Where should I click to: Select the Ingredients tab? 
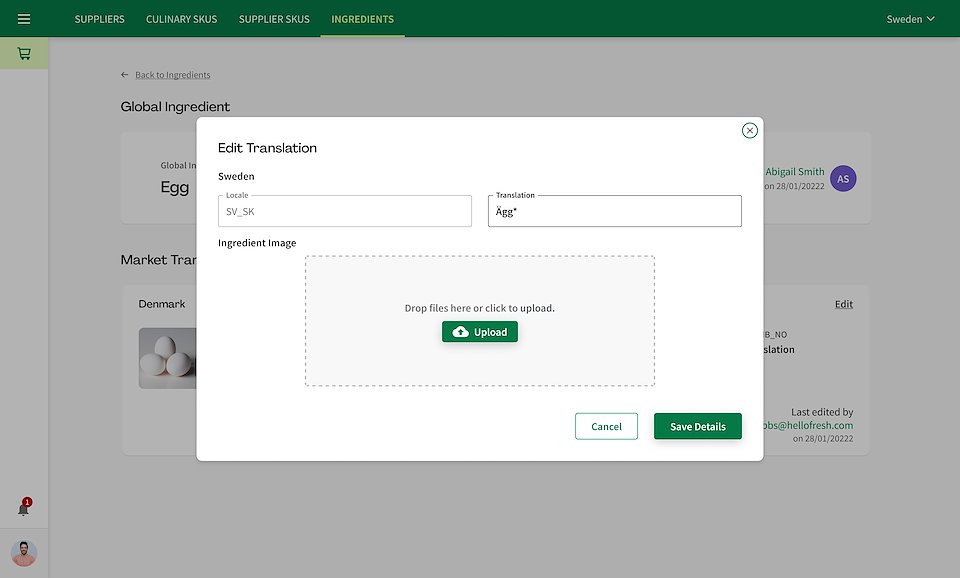coord(362,19)
